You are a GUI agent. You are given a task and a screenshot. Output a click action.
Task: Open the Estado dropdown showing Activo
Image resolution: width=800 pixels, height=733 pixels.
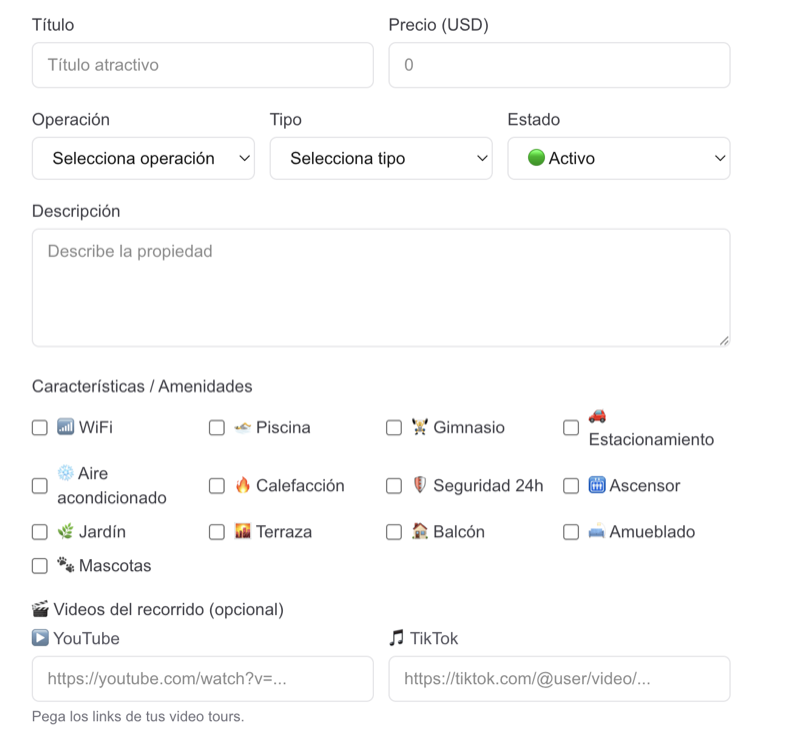click(618, 158)
